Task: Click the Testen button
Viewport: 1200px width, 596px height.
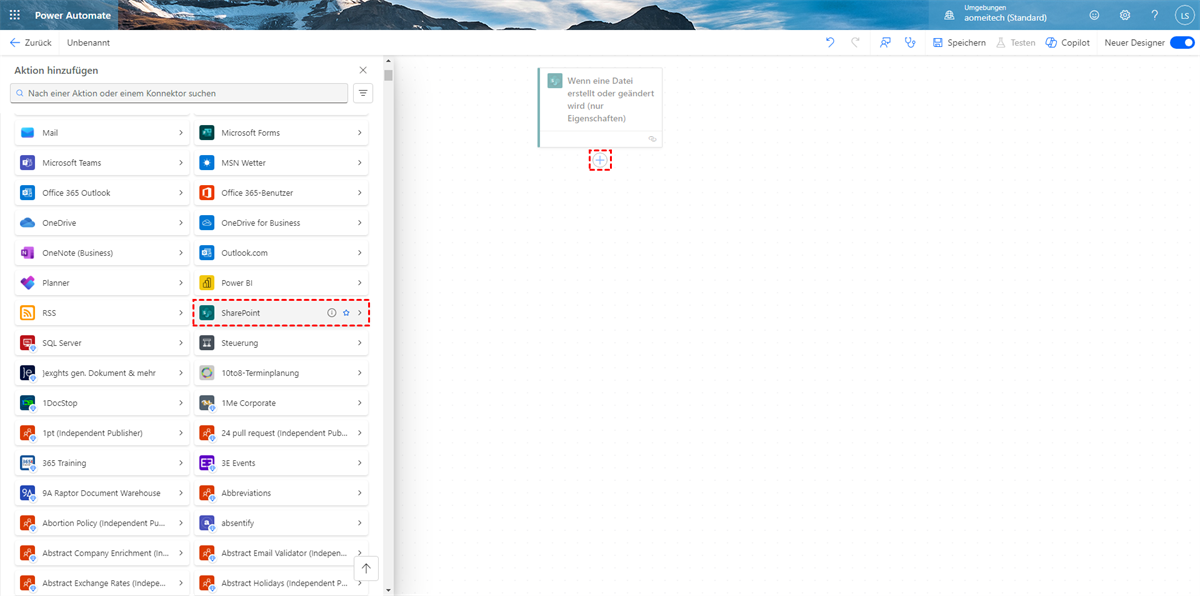Action: 1015,43
